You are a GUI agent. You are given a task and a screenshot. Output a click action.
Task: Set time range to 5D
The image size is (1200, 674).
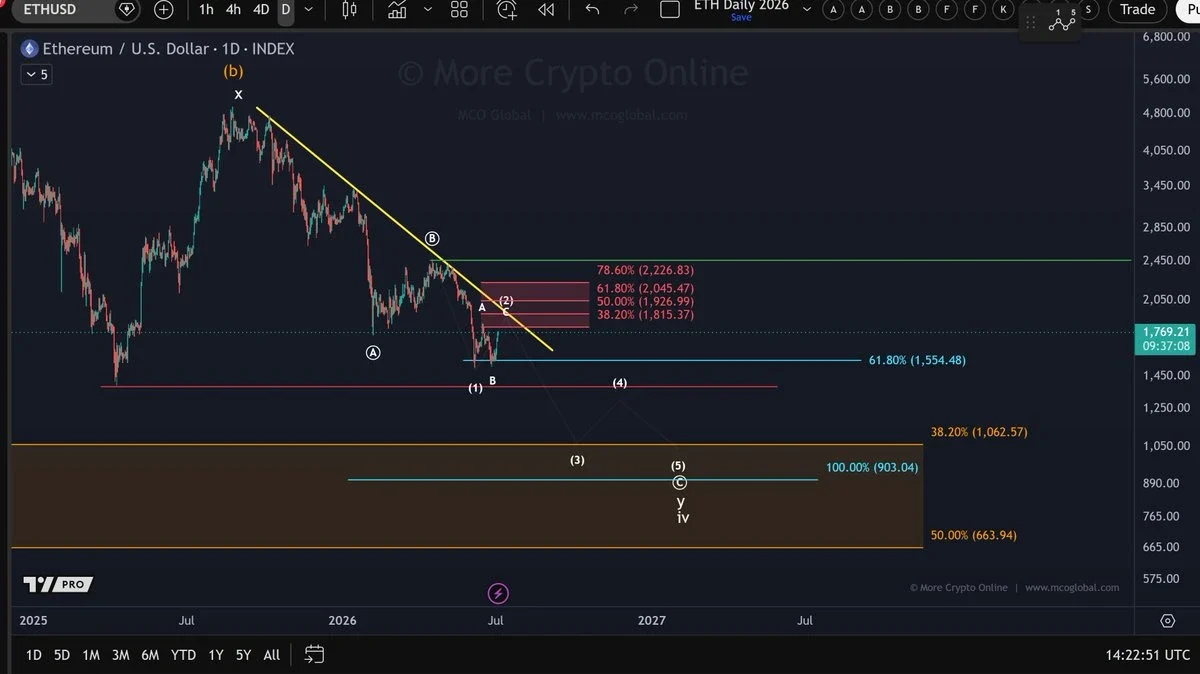pyautogui.click(x=62, y=655)
